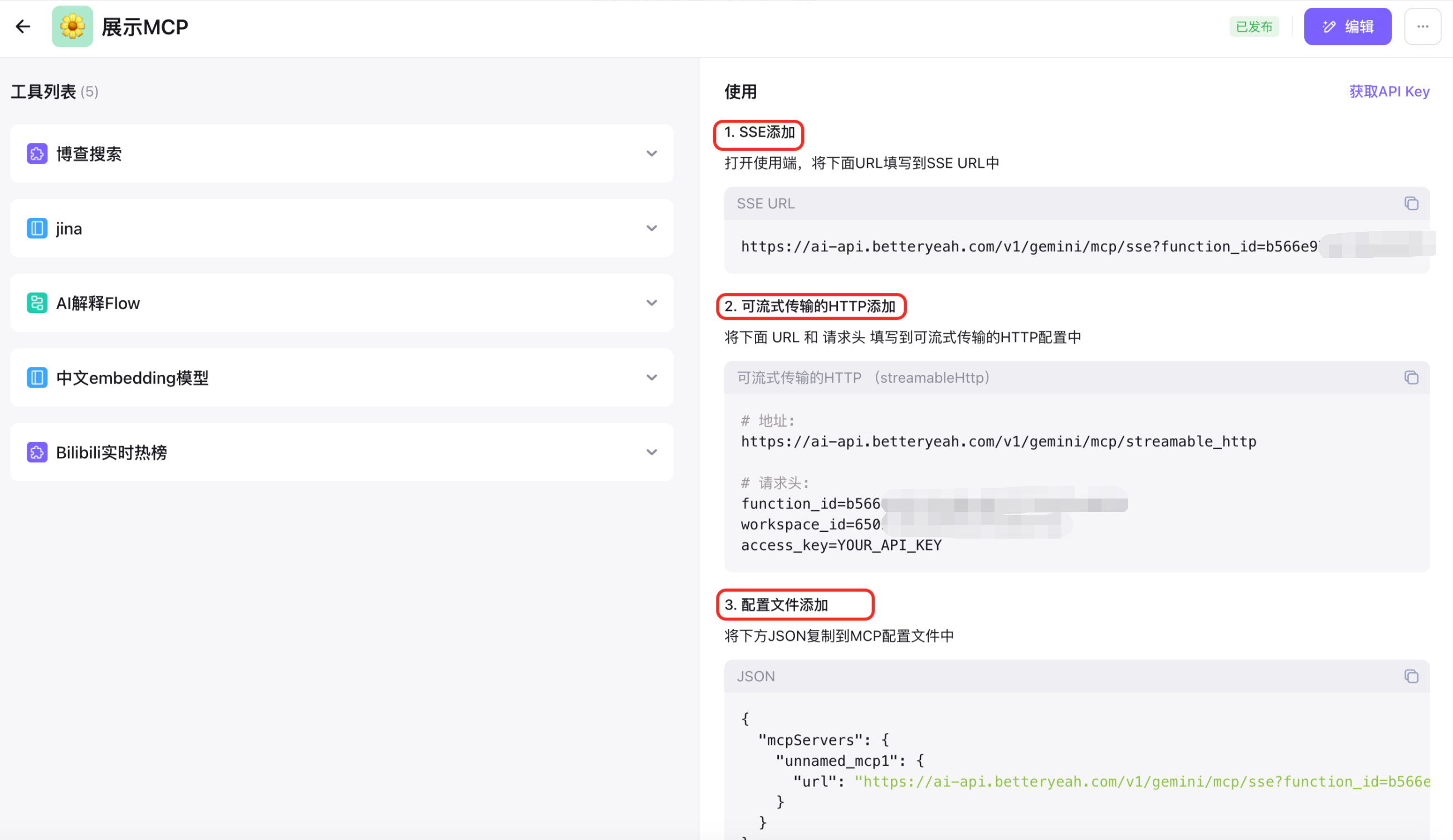The image size is (1453, 840).
Task: Click the 中文embedding模型 list item
Action: click(340, 378)
